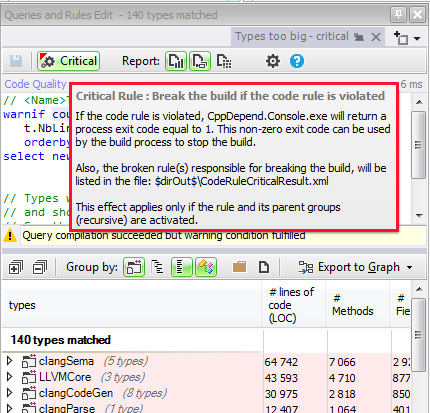Viewport: 430px width, 413px height.
Task: Toggle the second green Report option icon
Action: pyautogui.click(x=200, y=61)
